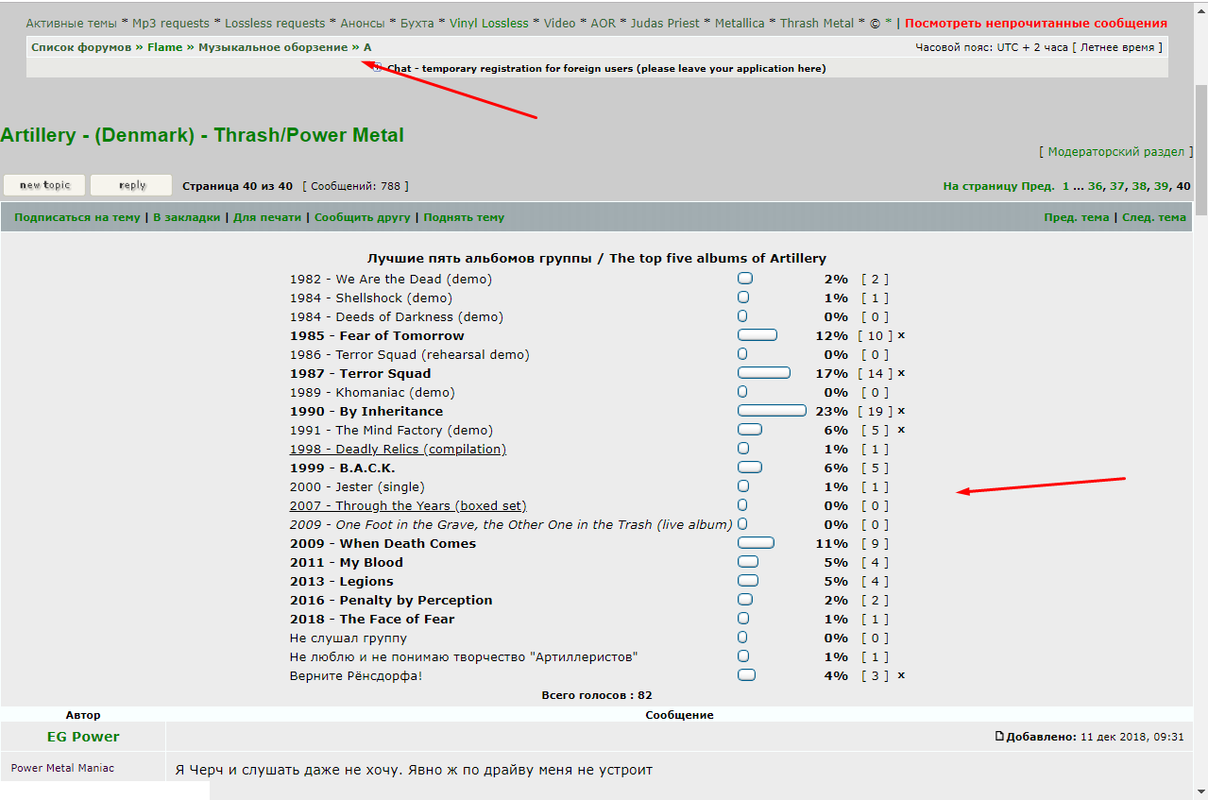Select poll entry 2009 - When Death Comes
Image resolution: width=1208 pixels, height=800 pixels.
(383, 544)
